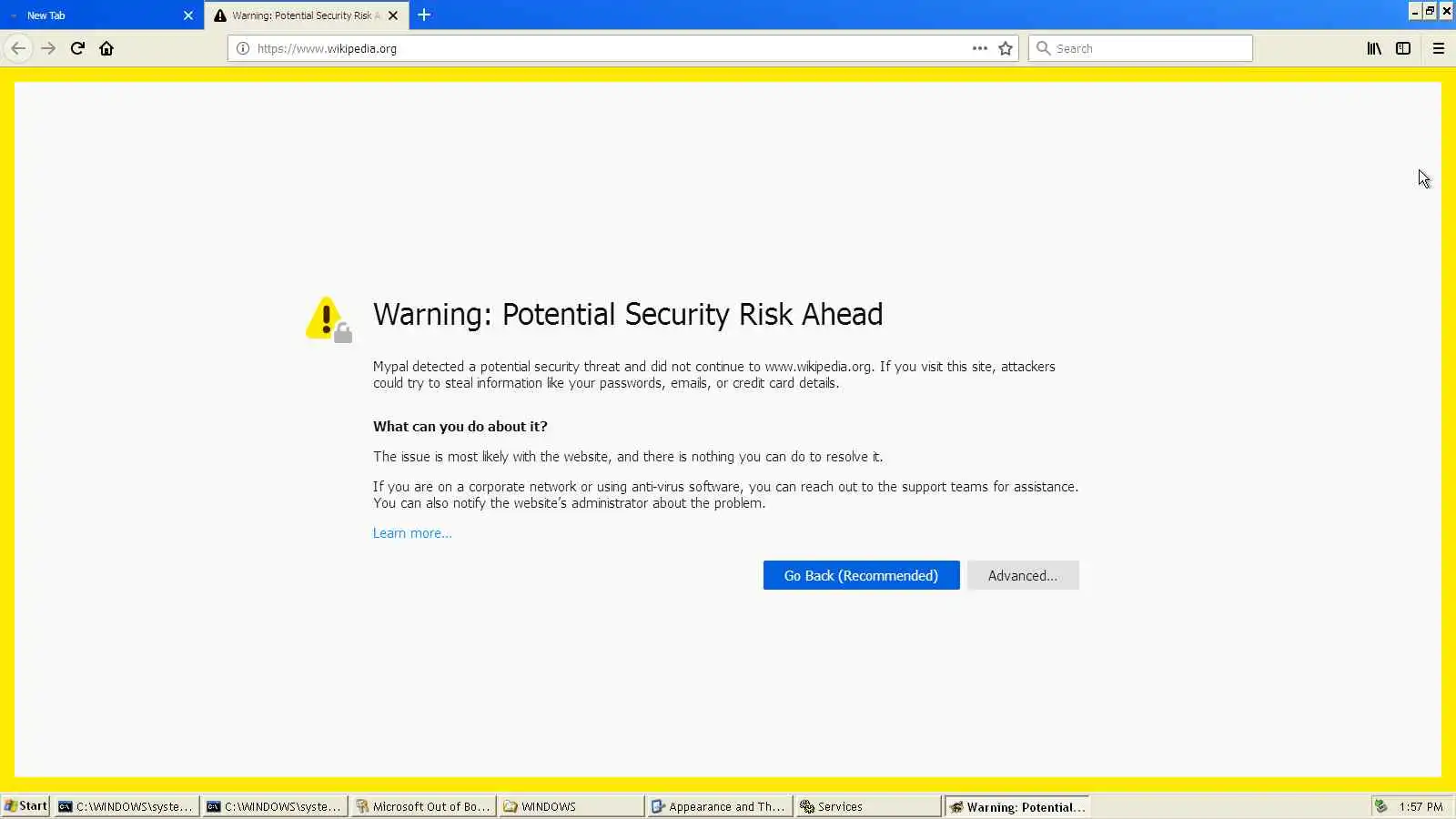Minimize the browser window
The width and height of the screenshot is (1456, 819).
(1415, 11)
